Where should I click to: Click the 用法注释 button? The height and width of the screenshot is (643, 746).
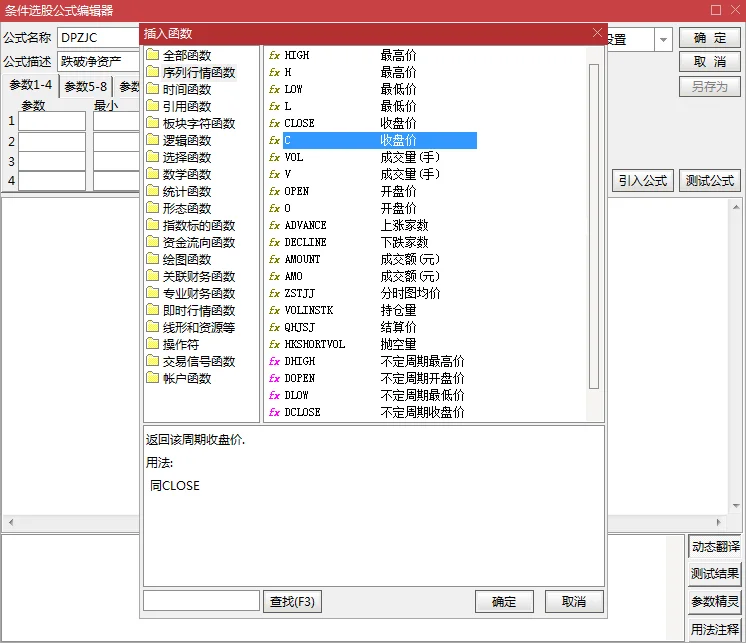coord(715,629)
